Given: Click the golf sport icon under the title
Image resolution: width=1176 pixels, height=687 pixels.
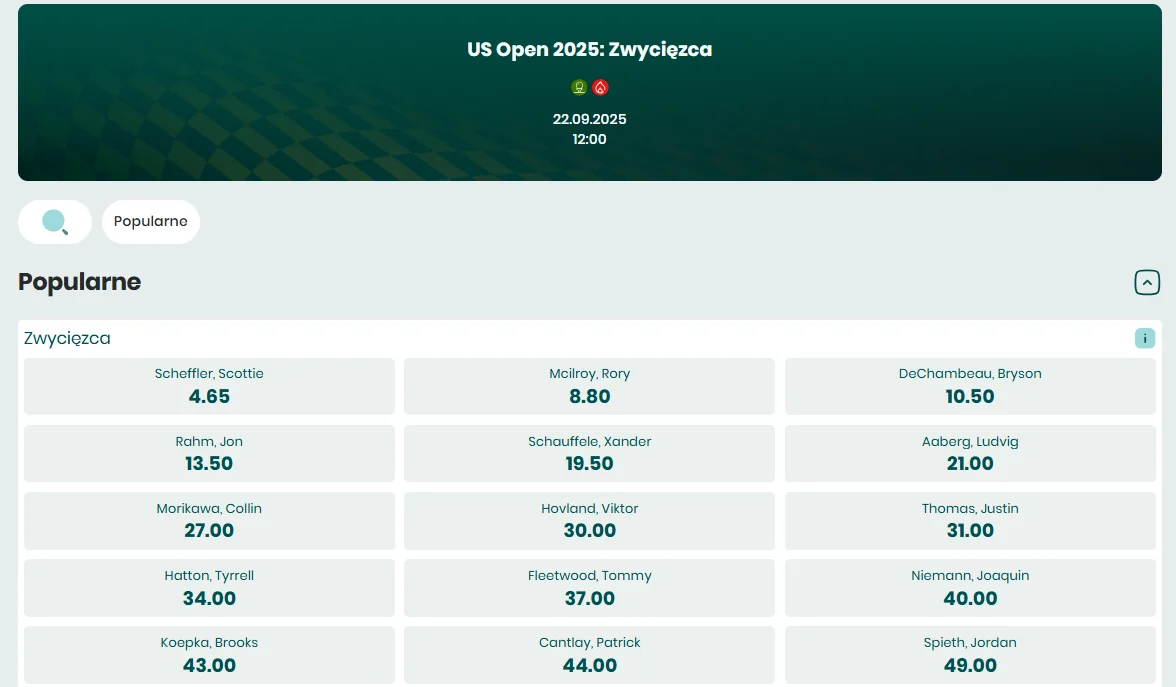Looking at the screenshot, I should pyautogui.click(x=578, y=87).
